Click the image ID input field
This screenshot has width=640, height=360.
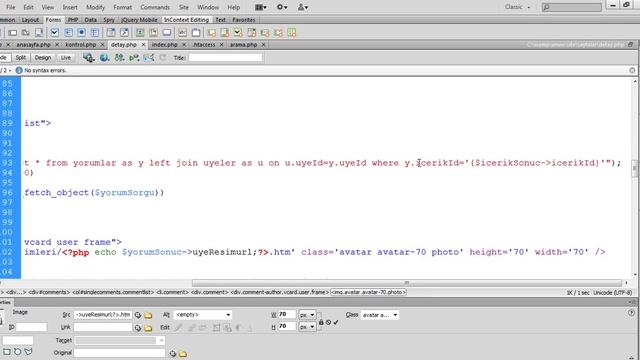31,327
